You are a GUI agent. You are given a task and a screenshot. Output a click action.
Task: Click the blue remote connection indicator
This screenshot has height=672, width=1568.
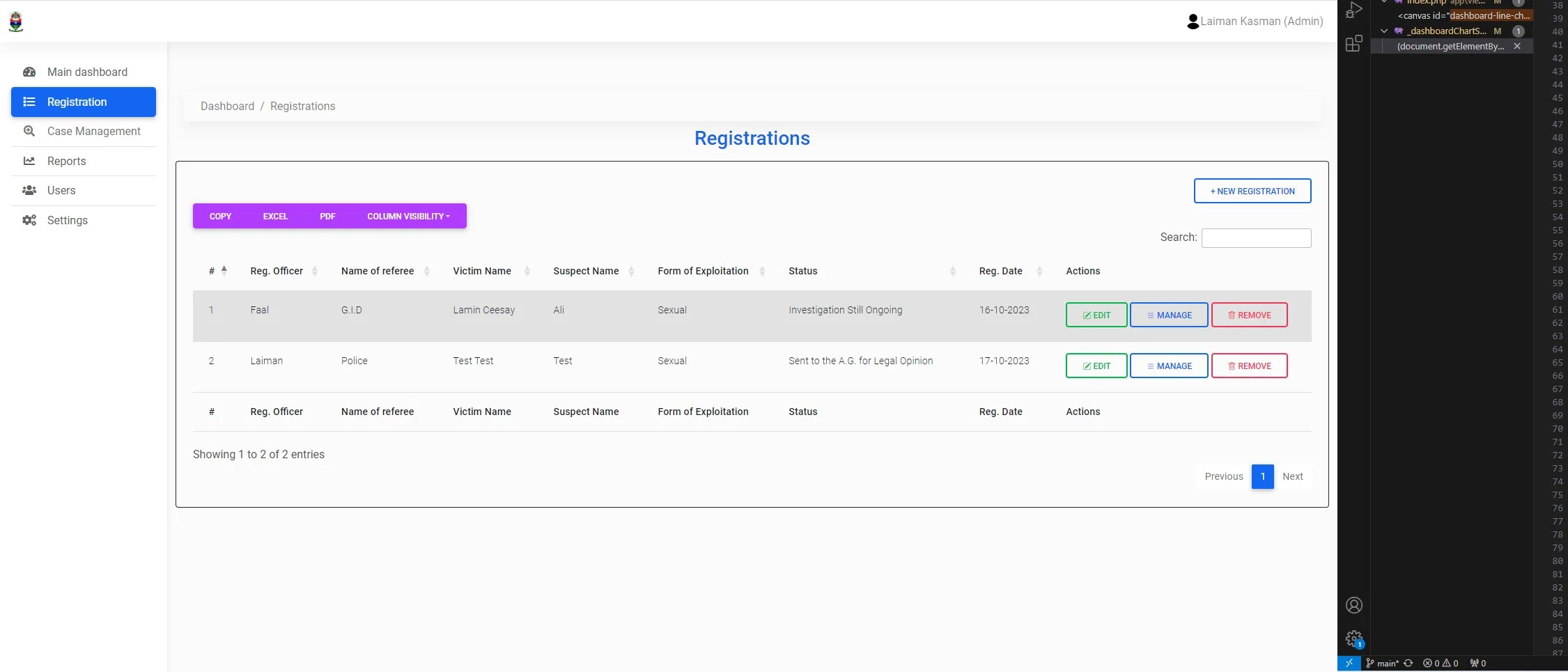pos(1349,664)
